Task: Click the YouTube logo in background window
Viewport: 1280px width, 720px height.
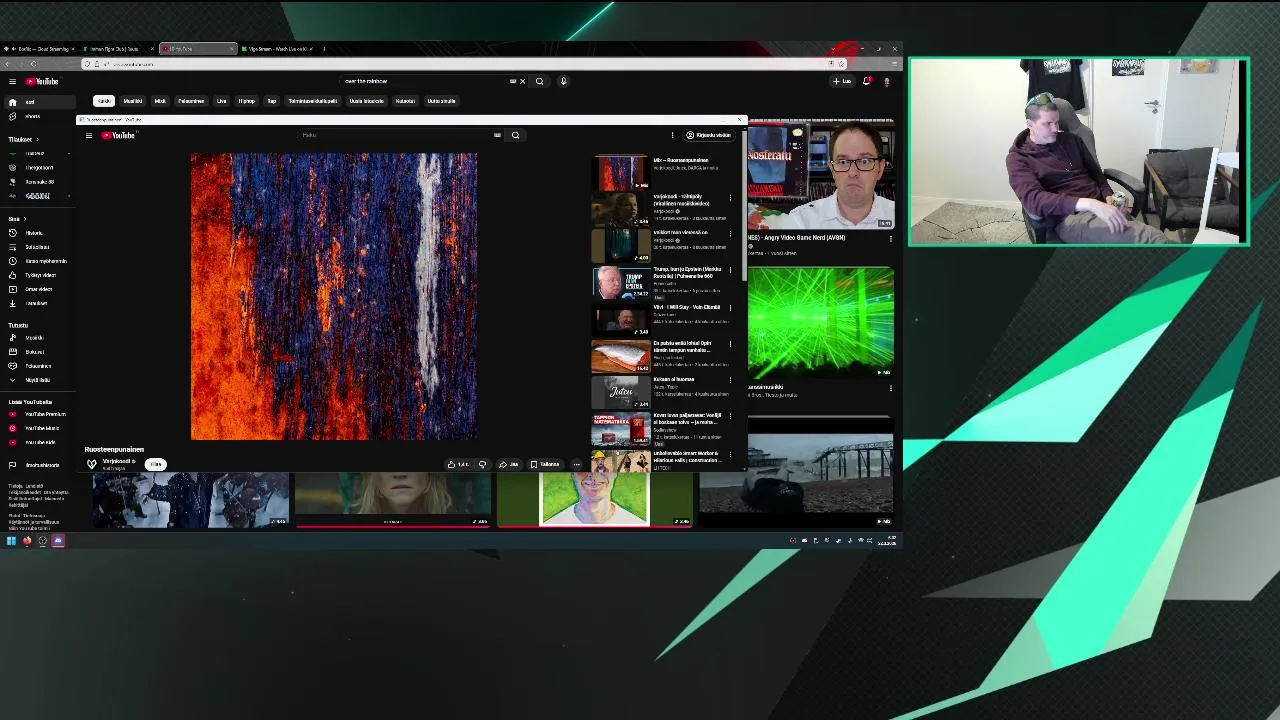Action: pos(42,81)
